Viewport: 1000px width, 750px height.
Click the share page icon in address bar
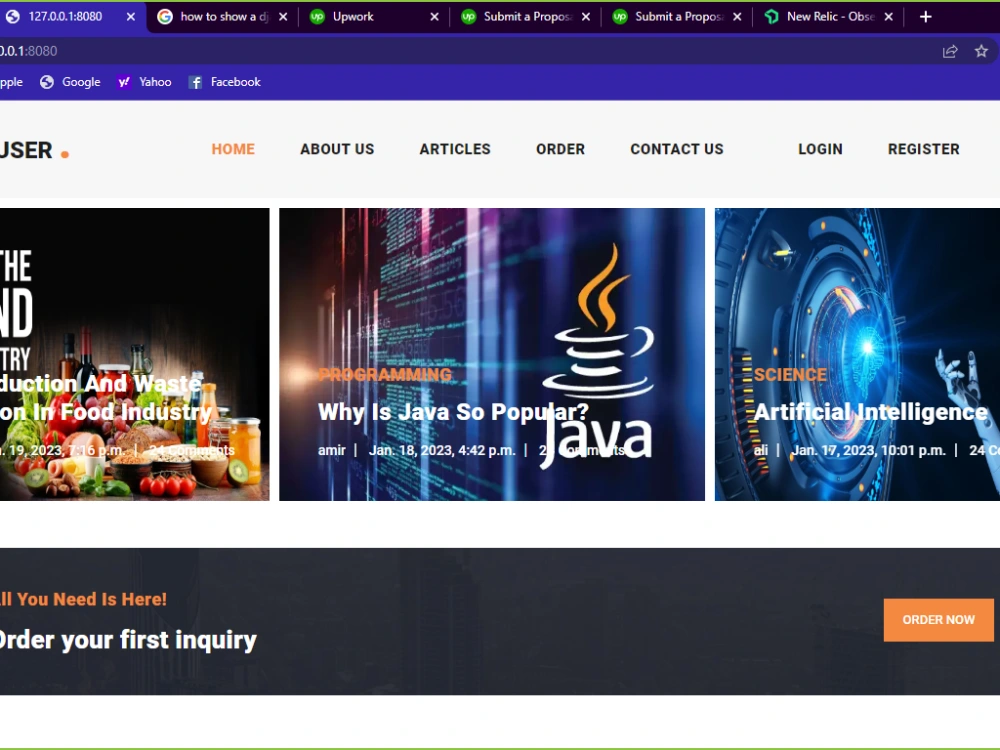(x=950, y=51)
